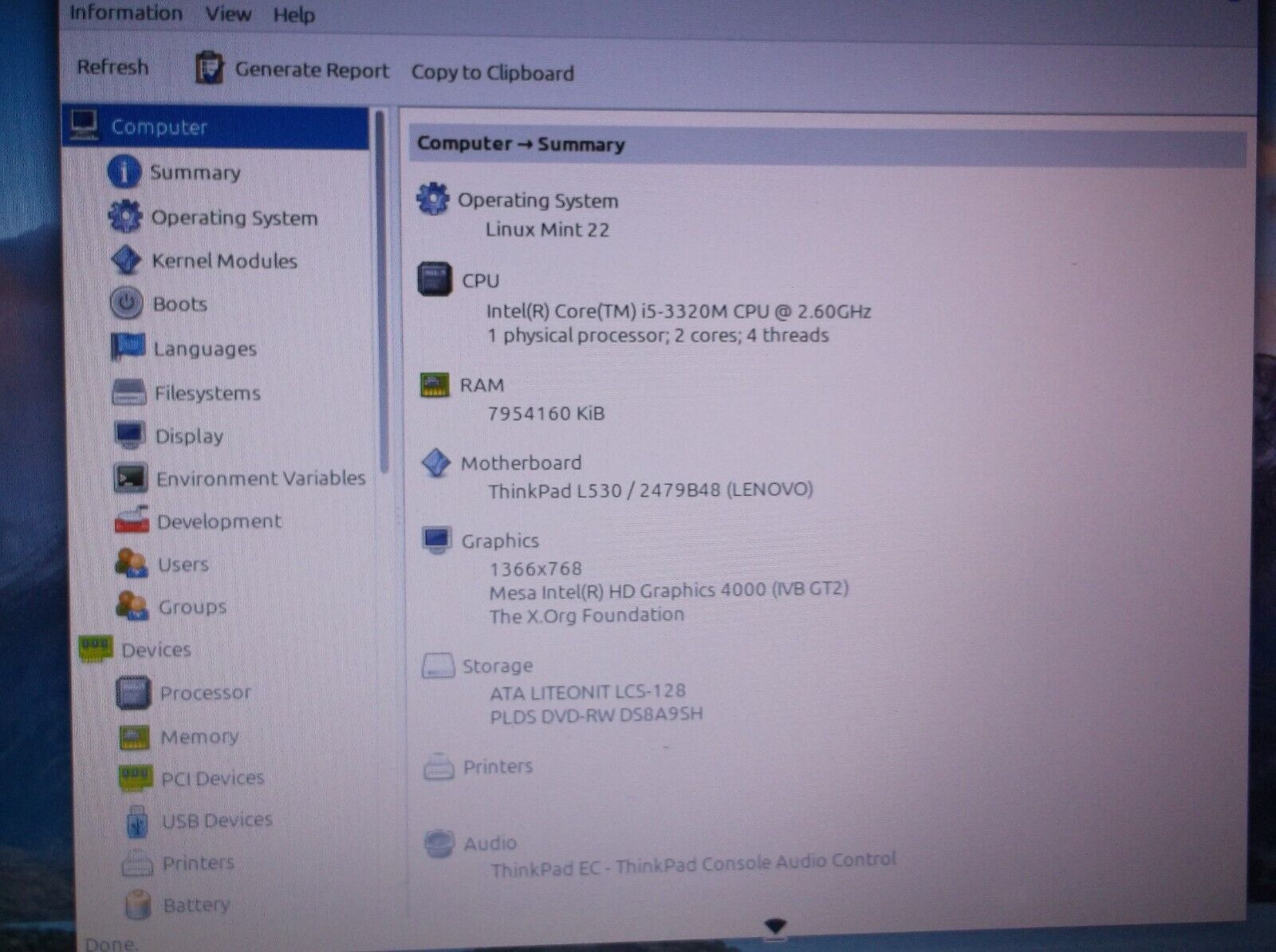The image size is (1276, 952).
Task: Click the CPU chip icon in summary
Action: coord(435,279)
